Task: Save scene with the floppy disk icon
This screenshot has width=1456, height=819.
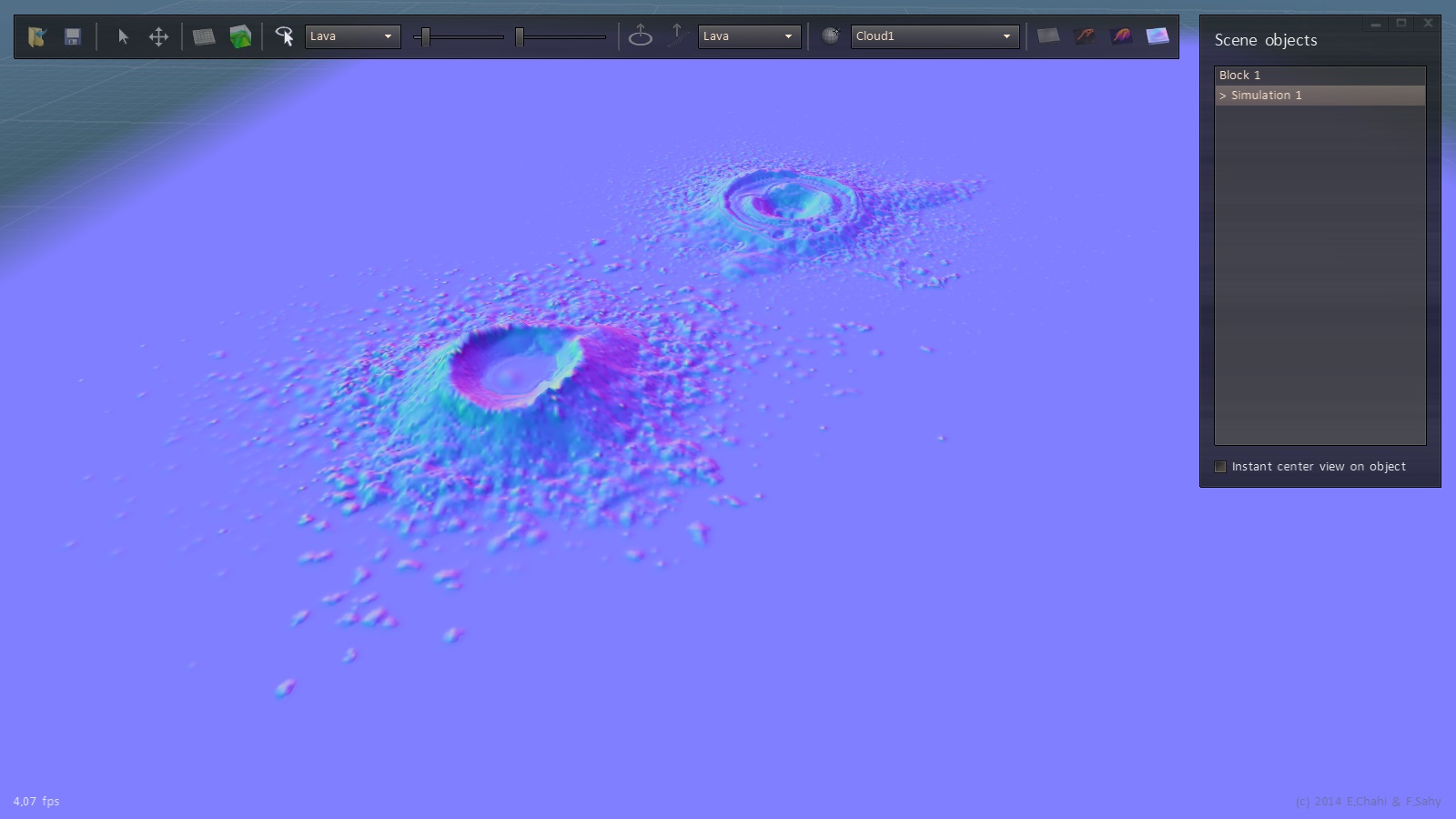Action: [x=73, y=36]
